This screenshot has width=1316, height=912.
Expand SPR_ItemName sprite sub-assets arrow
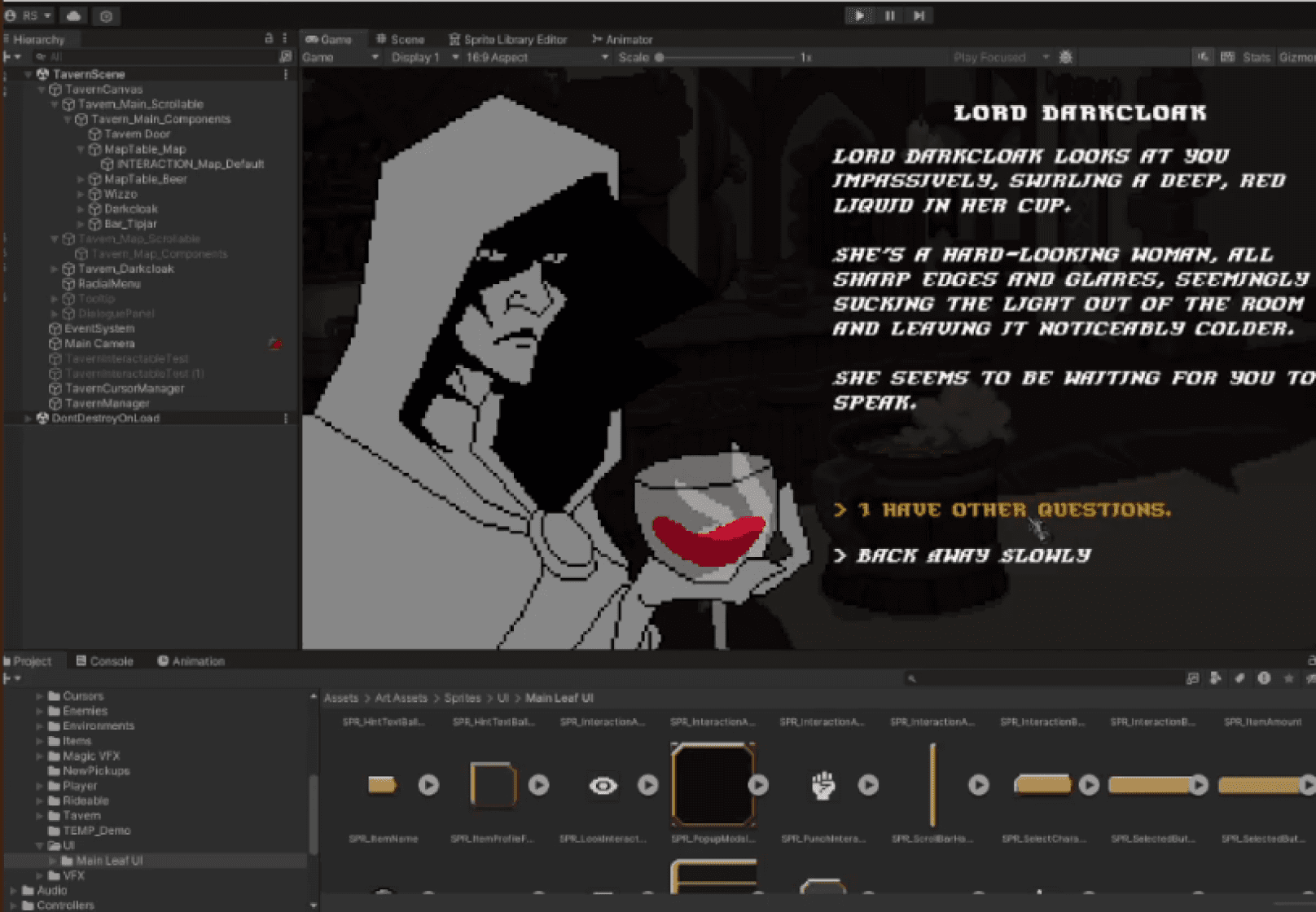429,785
